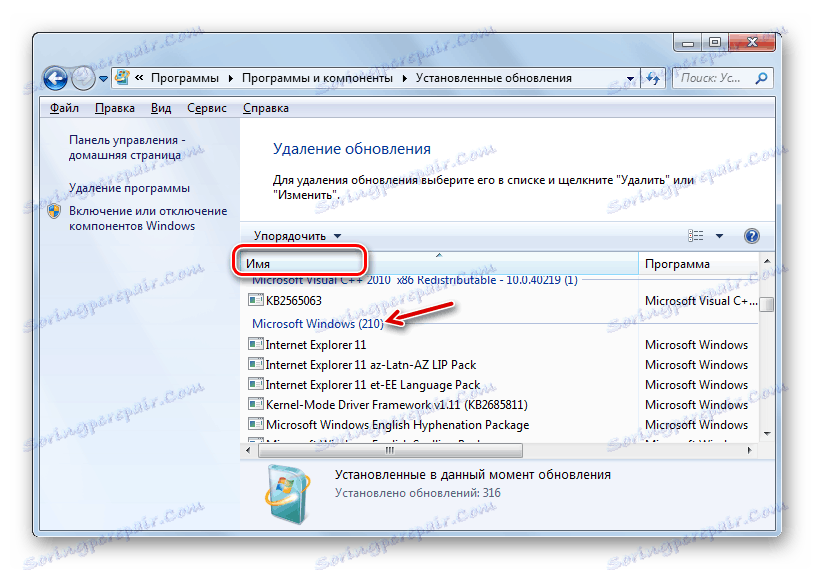Image resolution: width=815 pixels, height=570 pixels.
Task: Click the horizontal scrollbar thumb
Action: tap(390, 450)
